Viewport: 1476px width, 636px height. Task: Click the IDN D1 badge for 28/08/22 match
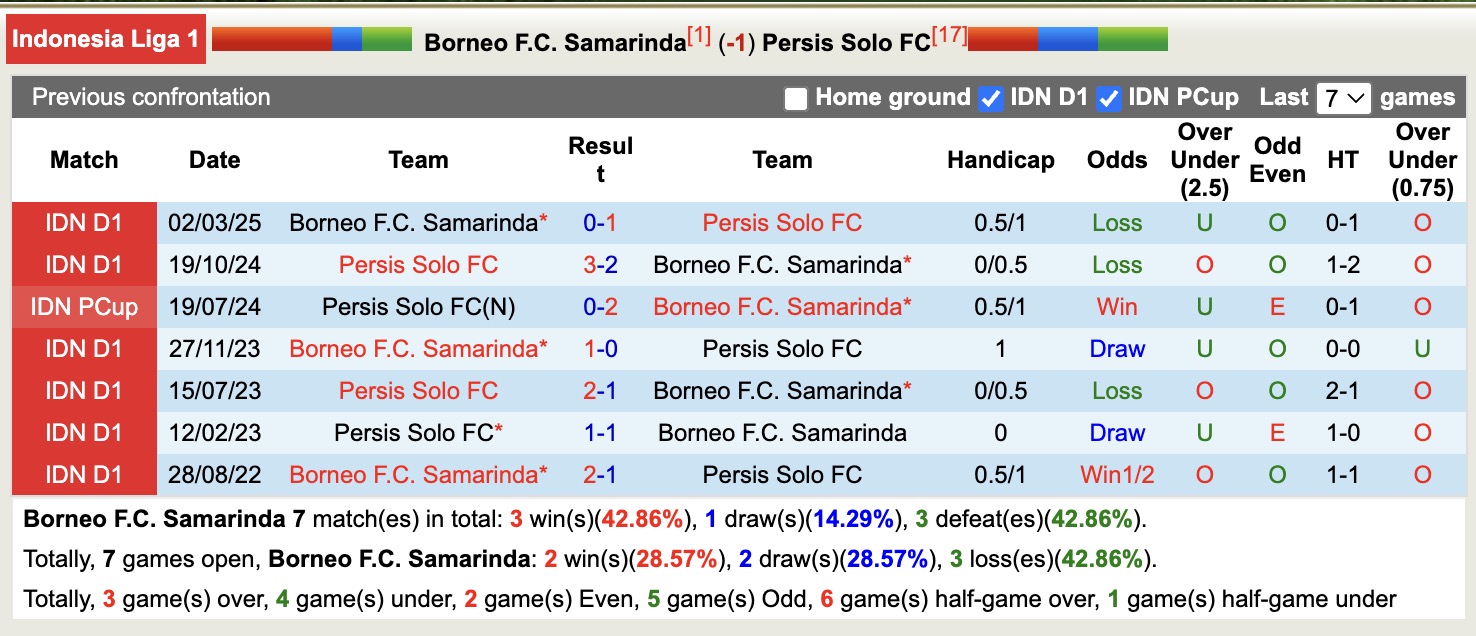coord(84,474)
